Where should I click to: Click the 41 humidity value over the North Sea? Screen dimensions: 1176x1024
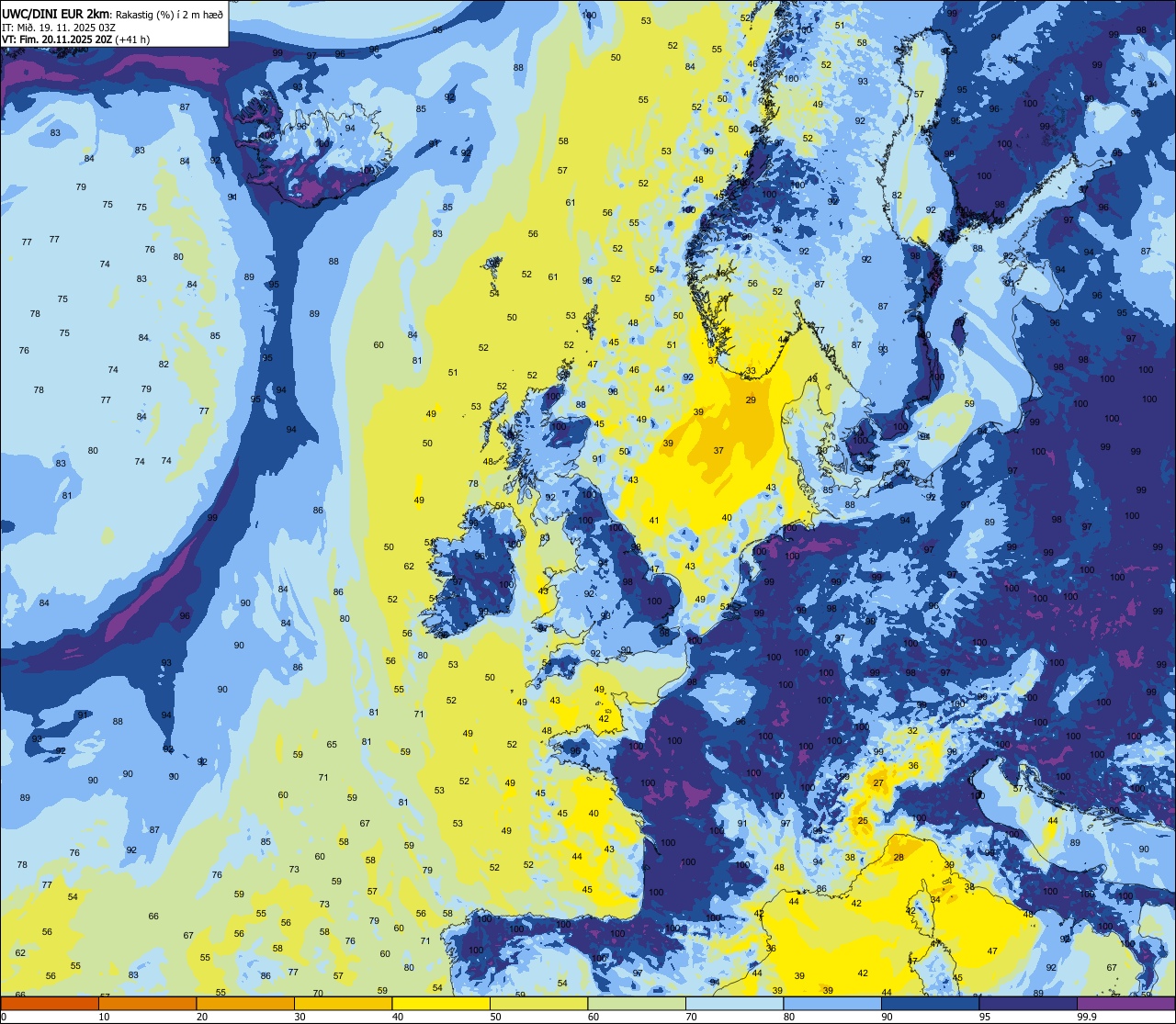pyautogui.click(x=654, y=521)
